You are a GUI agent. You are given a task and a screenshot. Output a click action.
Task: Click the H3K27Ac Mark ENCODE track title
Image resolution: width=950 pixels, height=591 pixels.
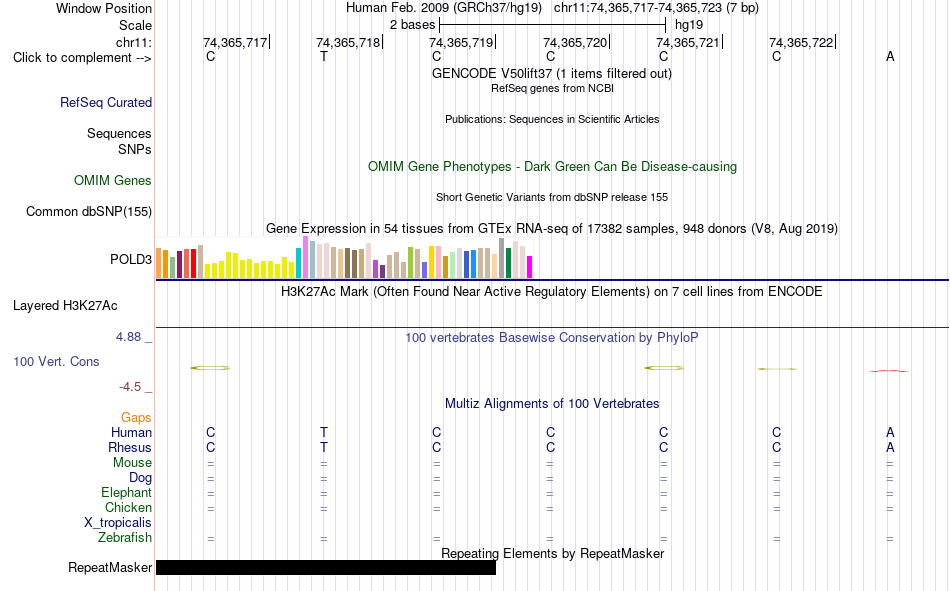pyautogui.click(x=551, y=292)
